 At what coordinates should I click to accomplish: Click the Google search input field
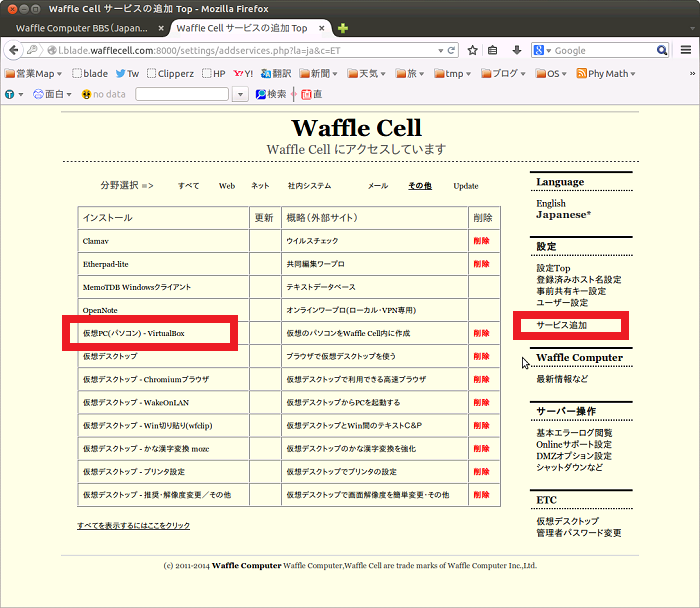click(604, 50)
